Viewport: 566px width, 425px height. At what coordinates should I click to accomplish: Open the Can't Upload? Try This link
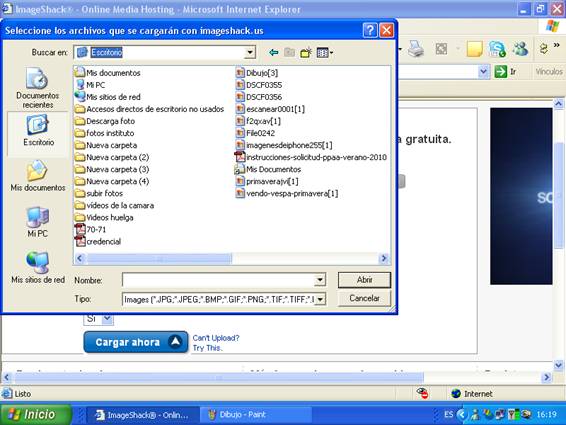tap(216, 343)
